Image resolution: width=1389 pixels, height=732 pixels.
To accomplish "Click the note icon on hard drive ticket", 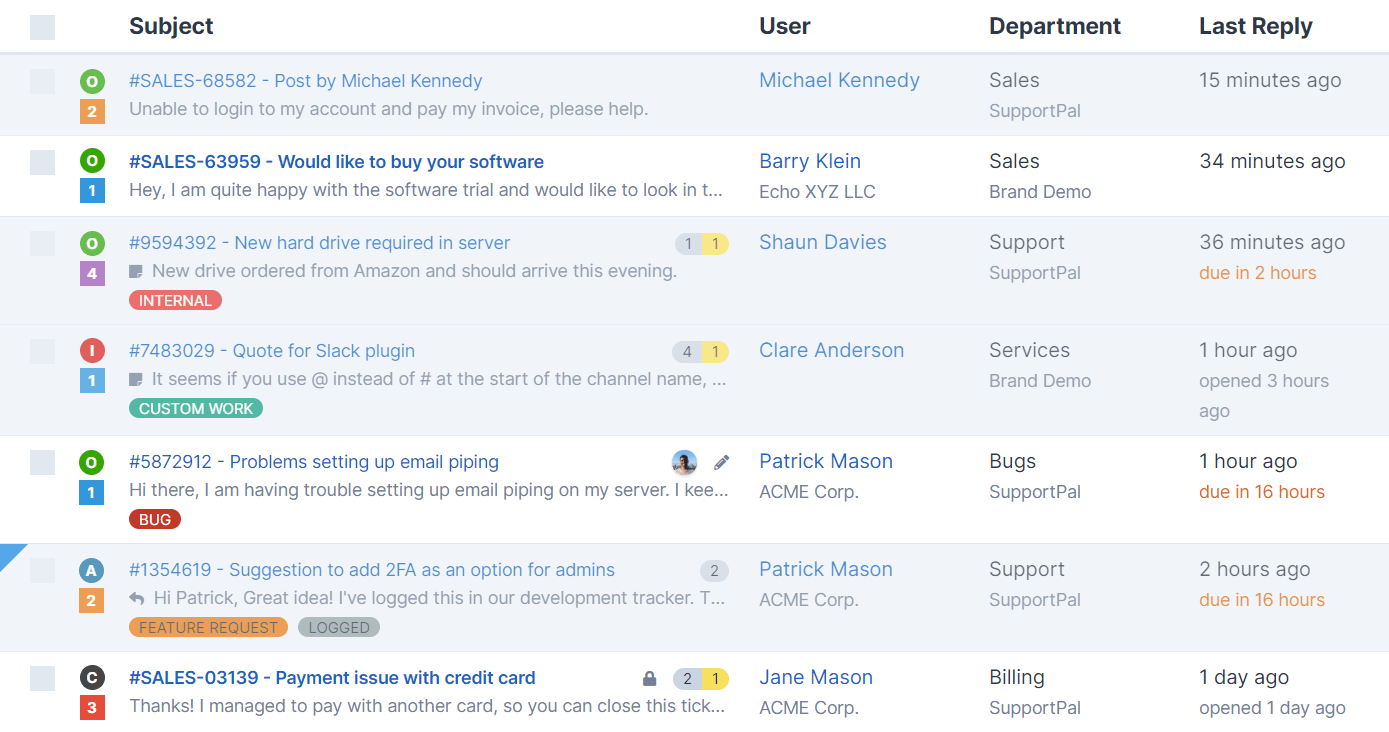I will point(135,271).
